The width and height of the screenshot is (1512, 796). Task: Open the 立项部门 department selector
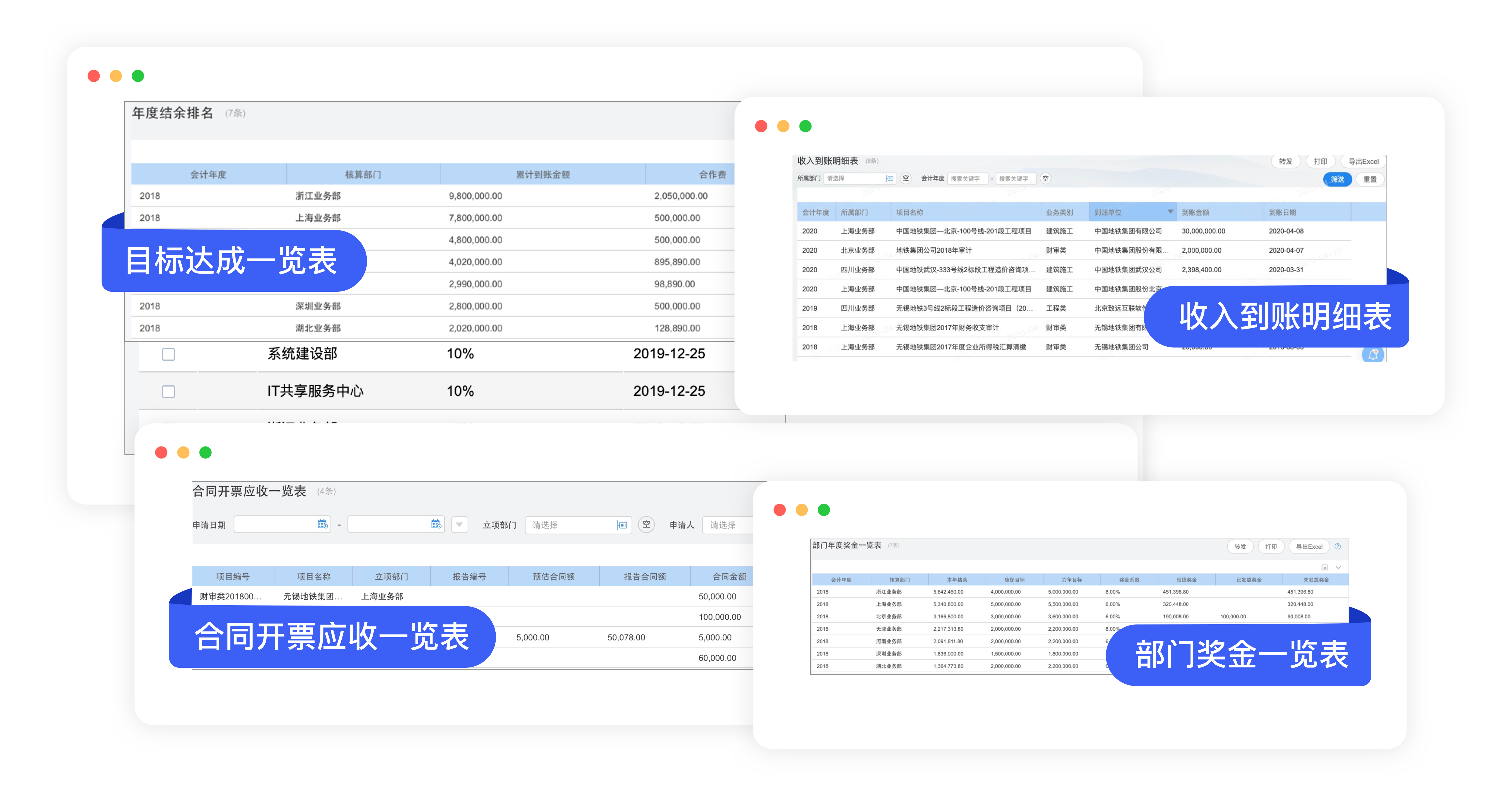[x=578, y=525]
